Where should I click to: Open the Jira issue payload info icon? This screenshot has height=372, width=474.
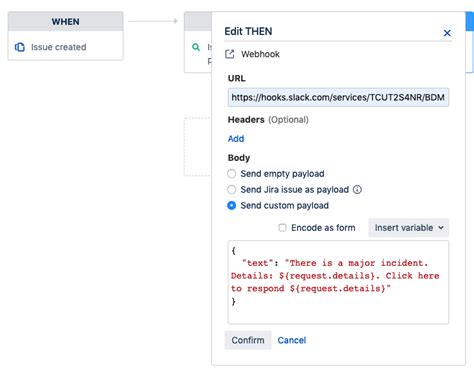[x=357, y=190]
